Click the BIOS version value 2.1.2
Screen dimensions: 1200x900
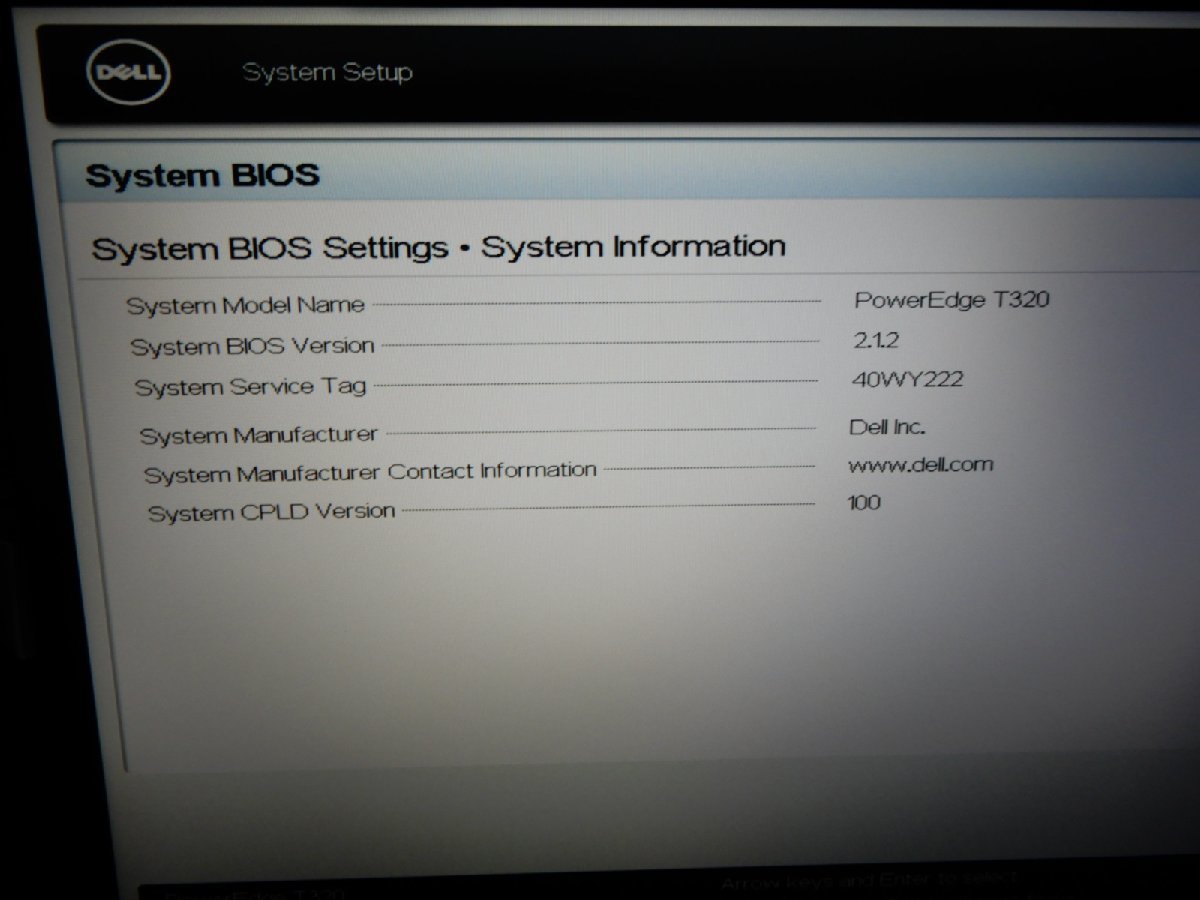(876, 340)
